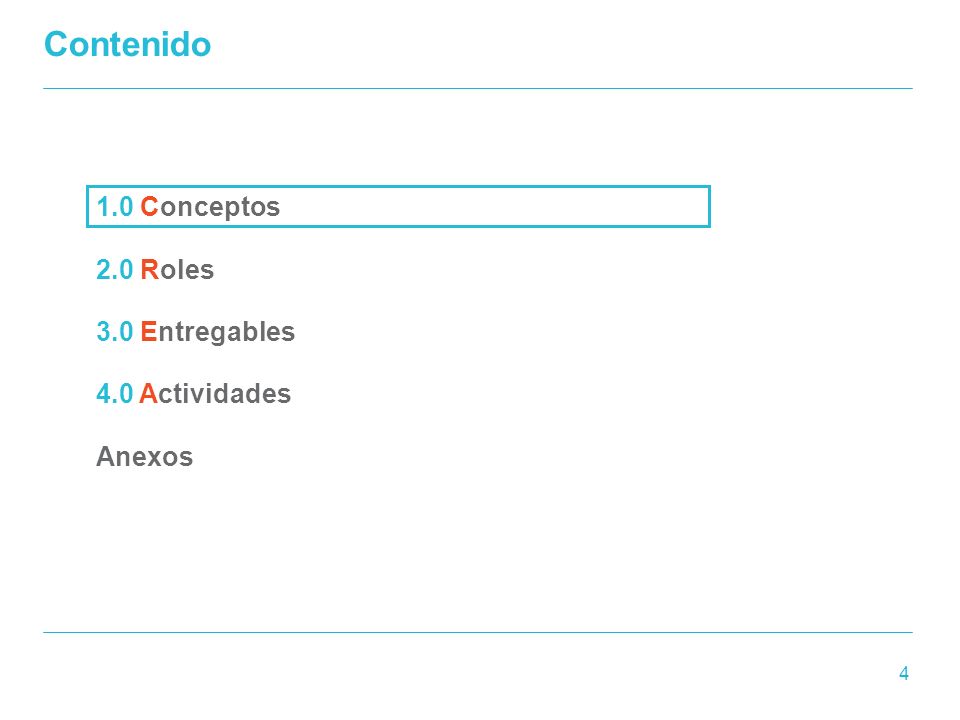Open the "Anexos" entry
Viewport: 960px width, 720px height.
pos(144,457)
